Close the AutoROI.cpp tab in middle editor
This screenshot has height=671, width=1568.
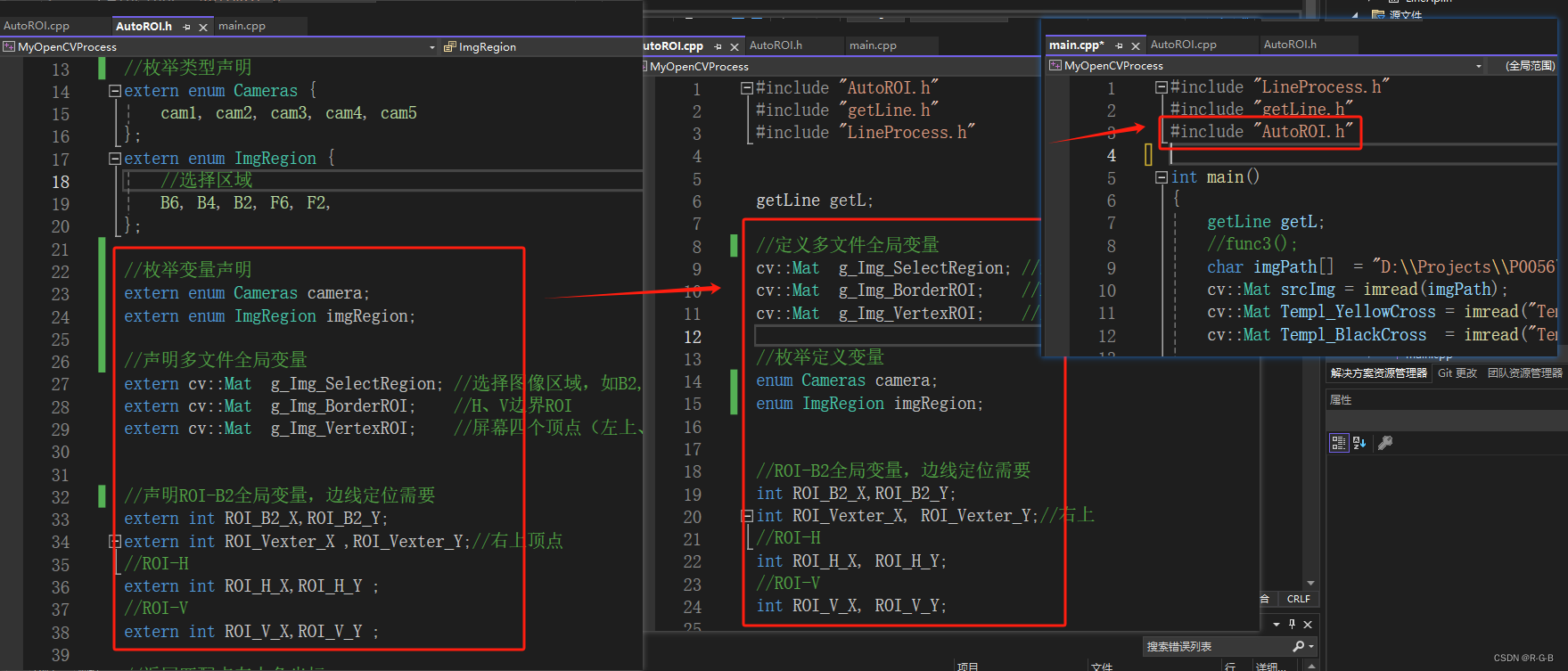[x=735, y=46]
